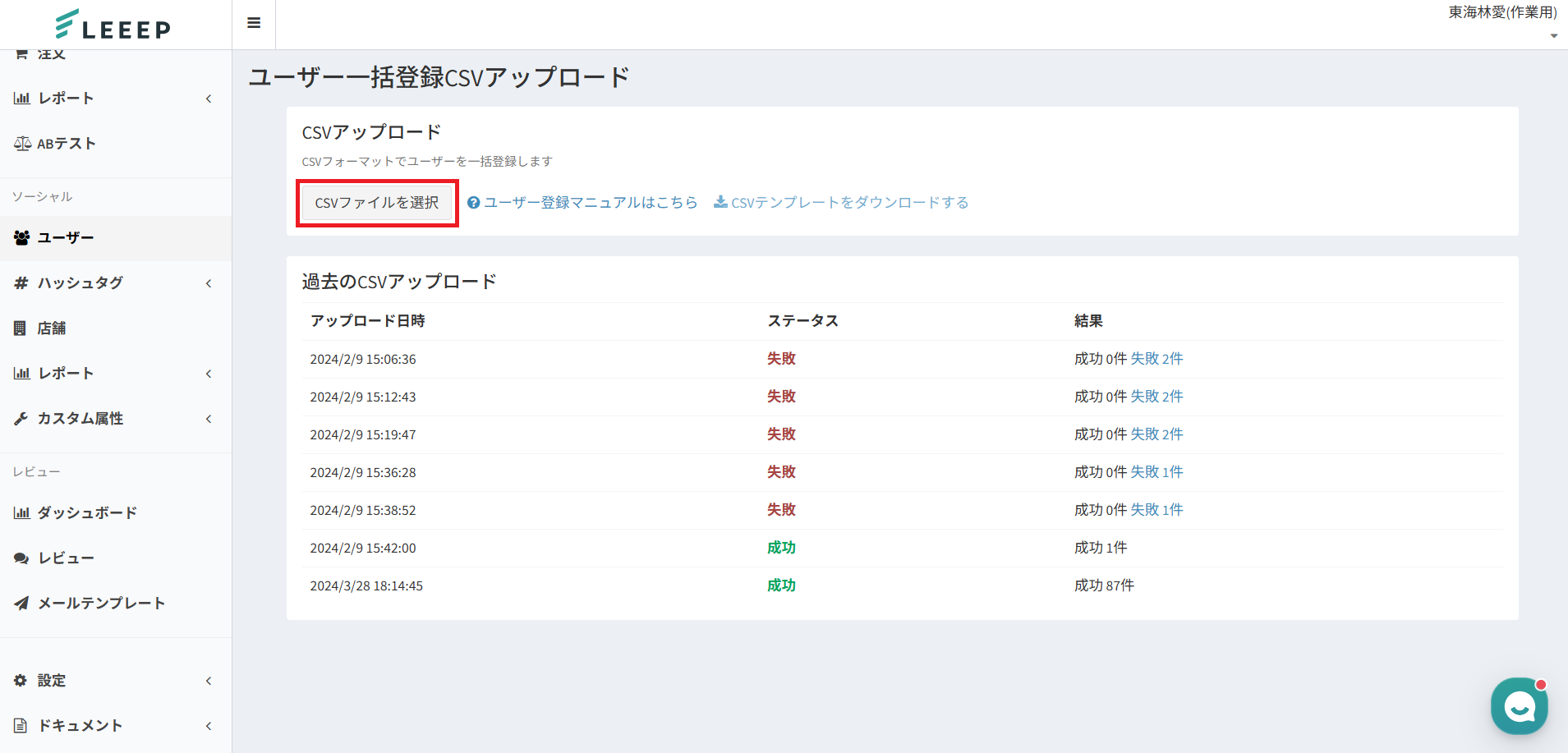Open レビュー in the sidebar menu

(x=66, y=558)
